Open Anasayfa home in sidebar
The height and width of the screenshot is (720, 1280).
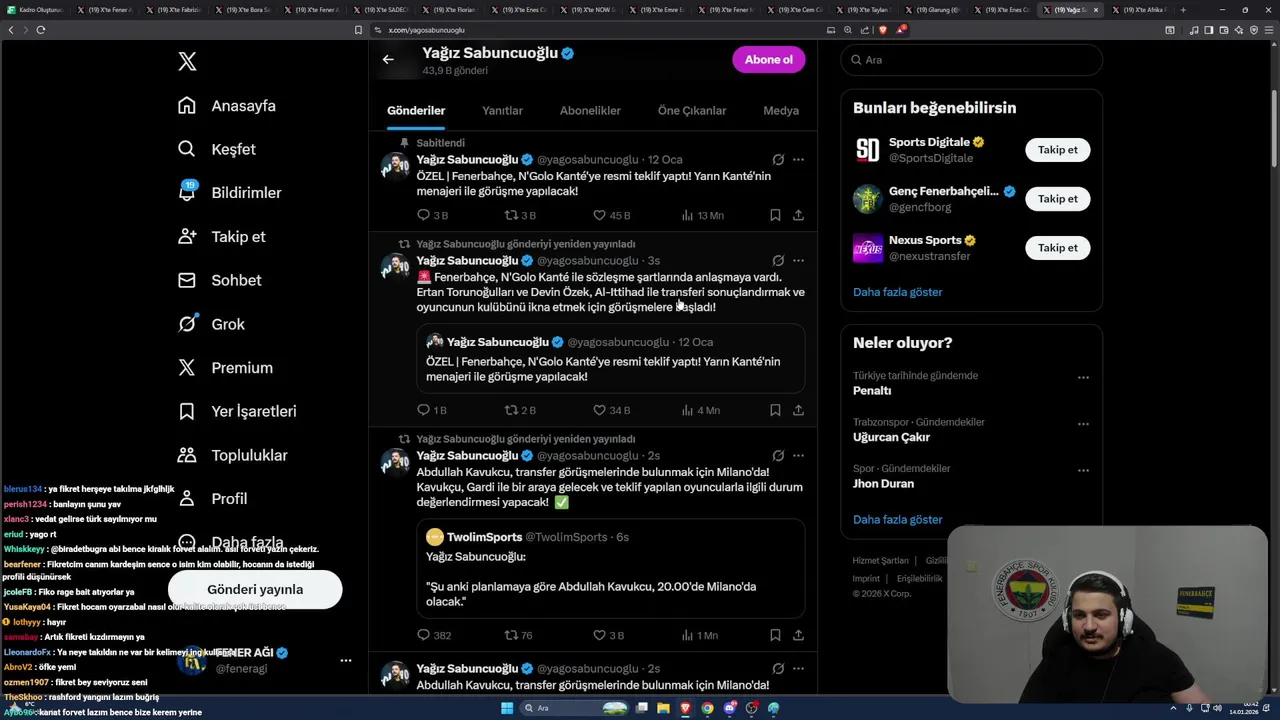227,106
